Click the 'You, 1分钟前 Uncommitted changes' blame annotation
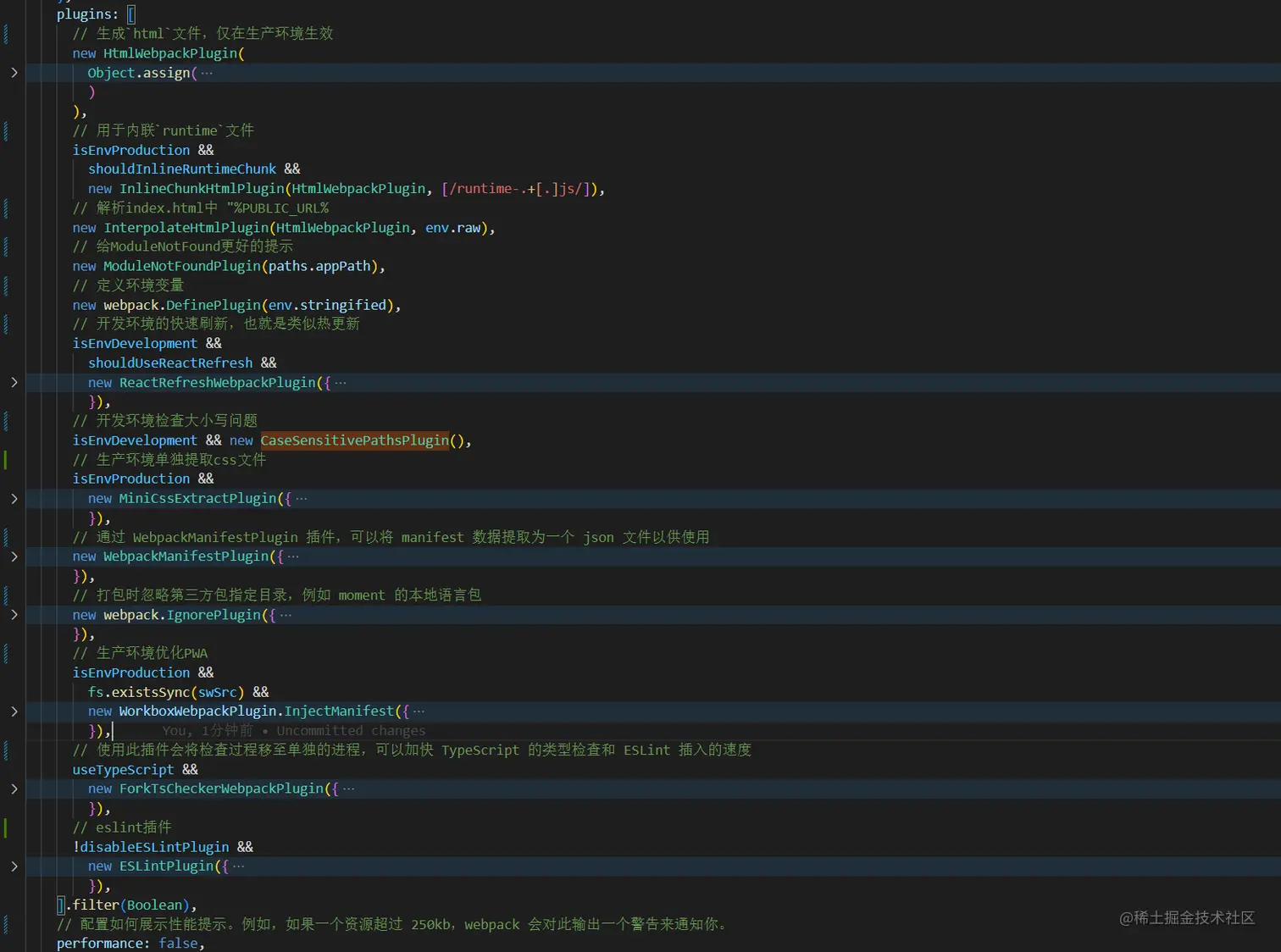Viewport: 1281px width, 952px height. tap(294, 731)
